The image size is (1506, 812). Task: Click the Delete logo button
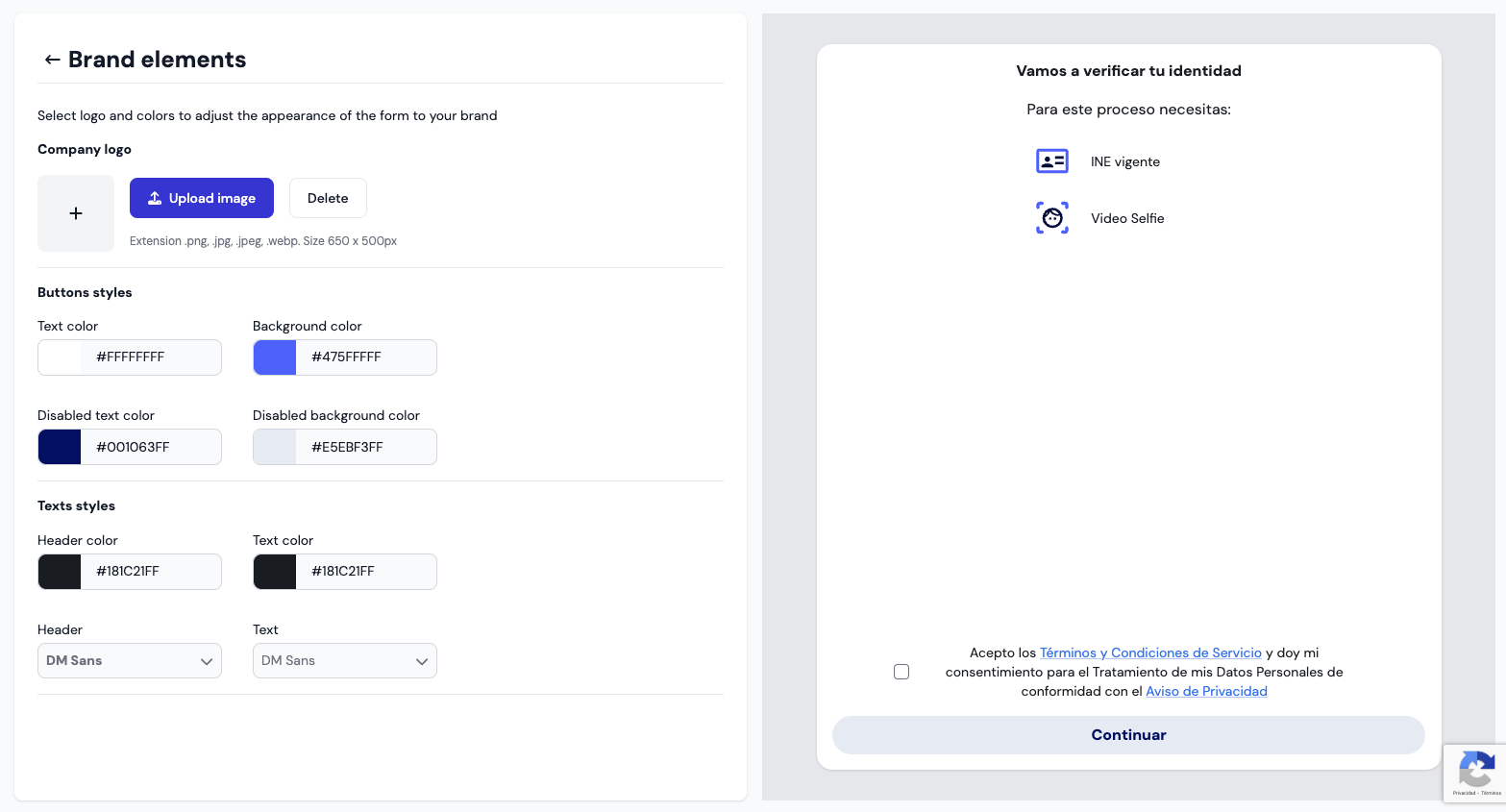[x=328, y=198]
